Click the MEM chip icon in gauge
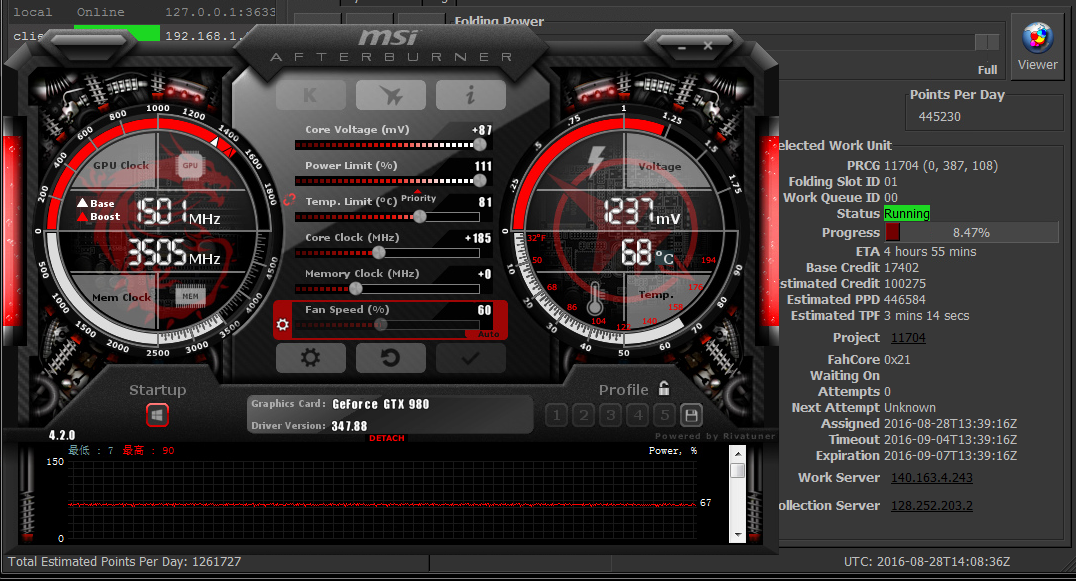 (x=190, y=296)
